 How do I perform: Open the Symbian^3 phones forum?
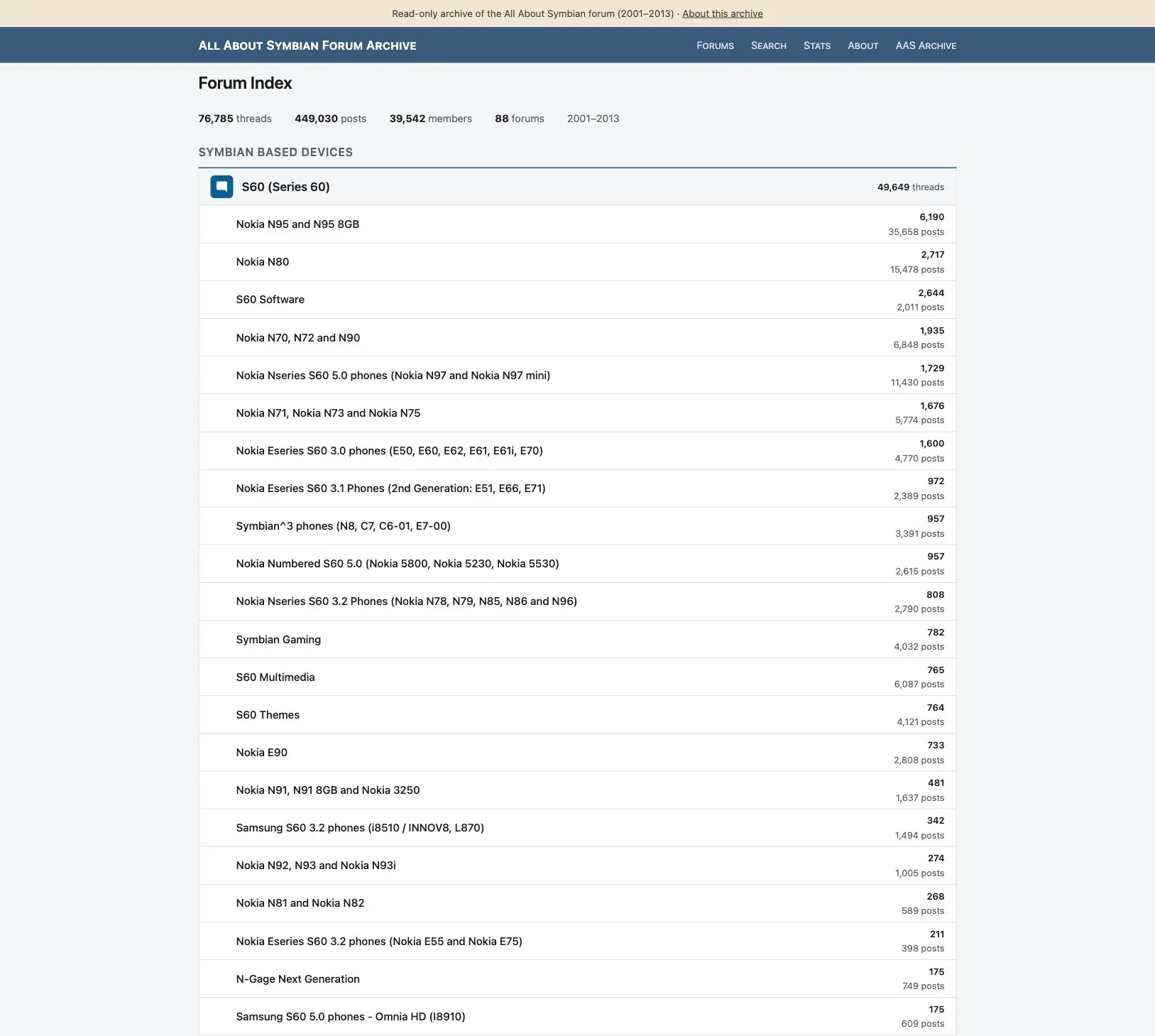pyautogui.click(x=344, y=526)
